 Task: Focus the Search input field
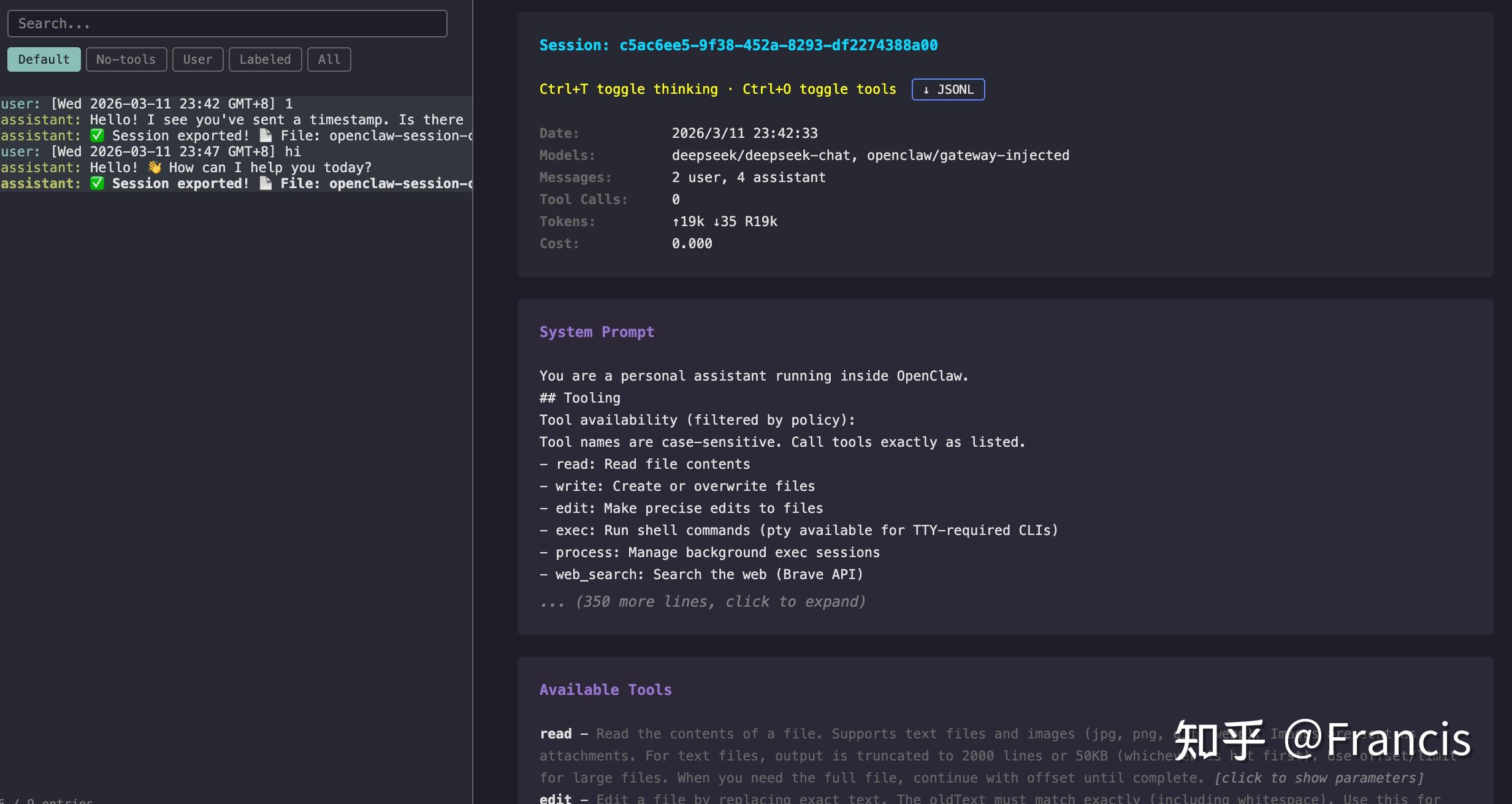tap(227, 23)
